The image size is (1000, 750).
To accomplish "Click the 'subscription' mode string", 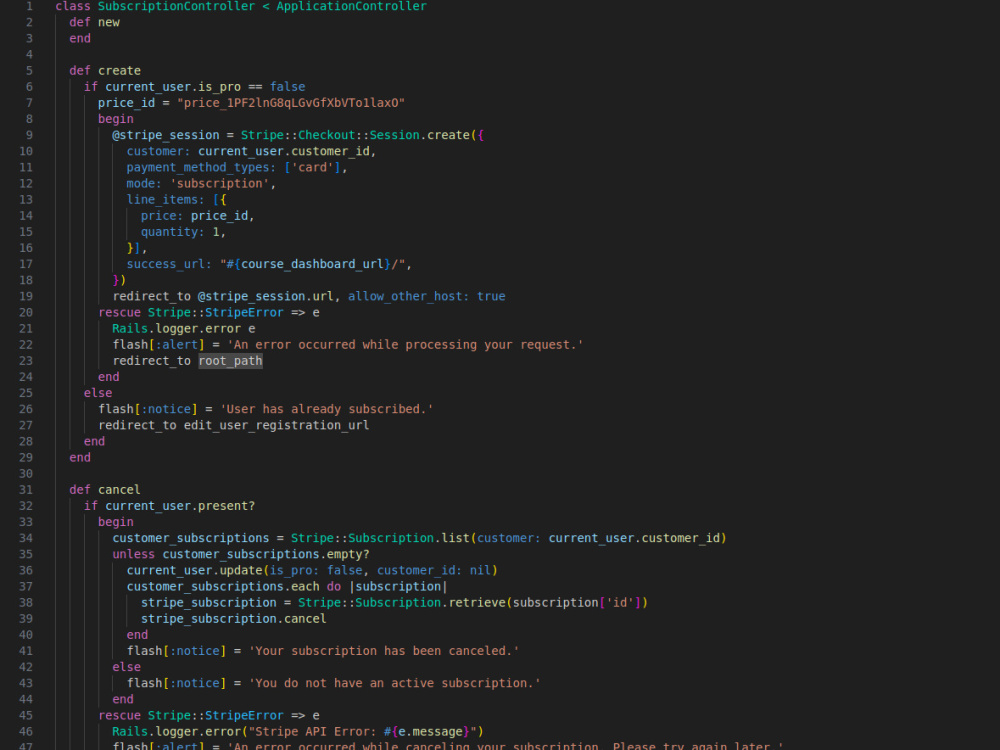I will pos(219,184).
